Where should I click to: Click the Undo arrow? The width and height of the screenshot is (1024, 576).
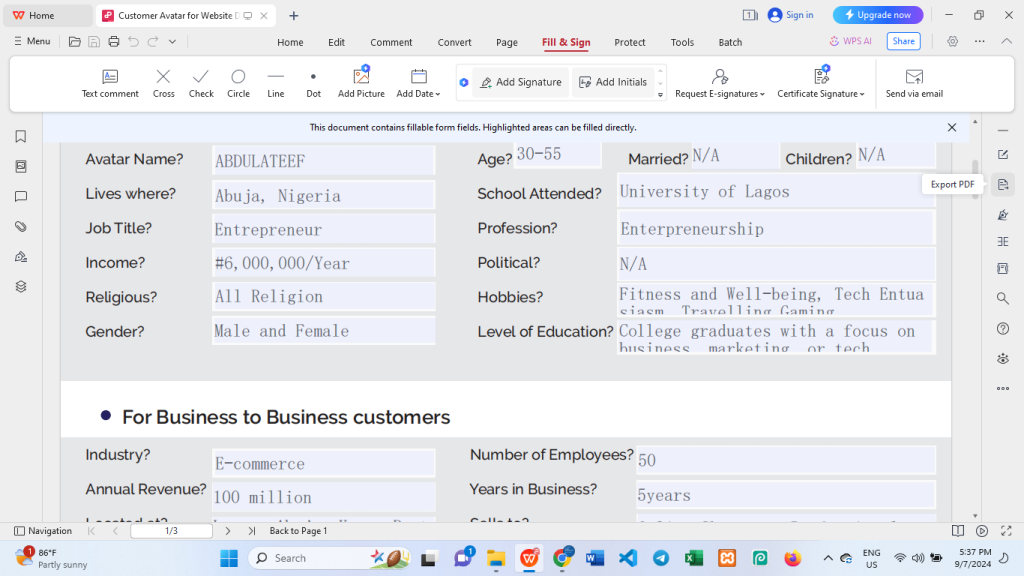click(133, 42)
